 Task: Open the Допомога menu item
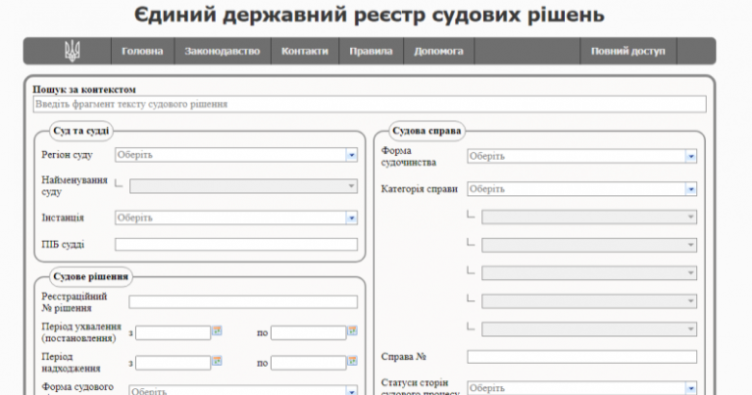(x=439, y=51)
